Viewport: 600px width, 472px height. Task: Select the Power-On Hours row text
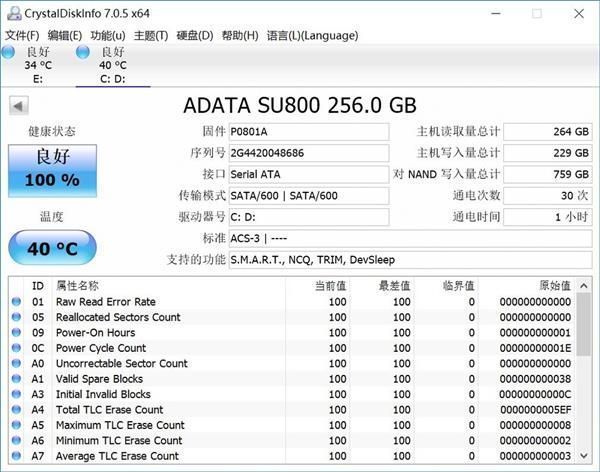[95, 332]
